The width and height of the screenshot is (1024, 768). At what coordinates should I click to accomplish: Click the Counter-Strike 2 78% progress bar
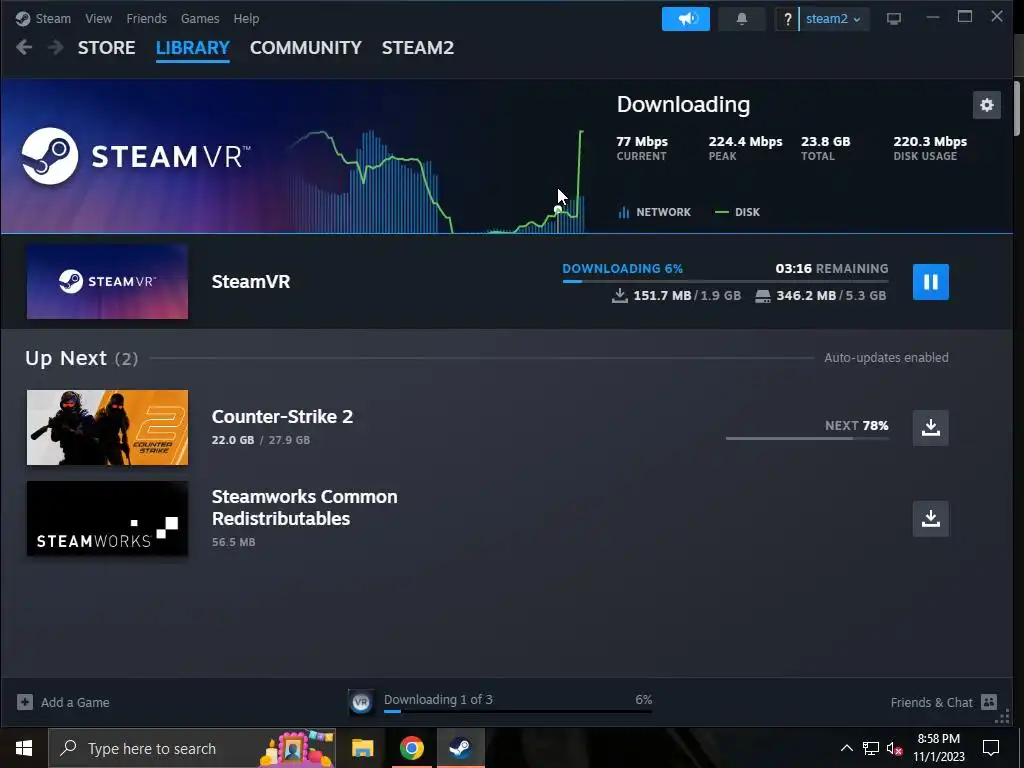coord(807,438)
